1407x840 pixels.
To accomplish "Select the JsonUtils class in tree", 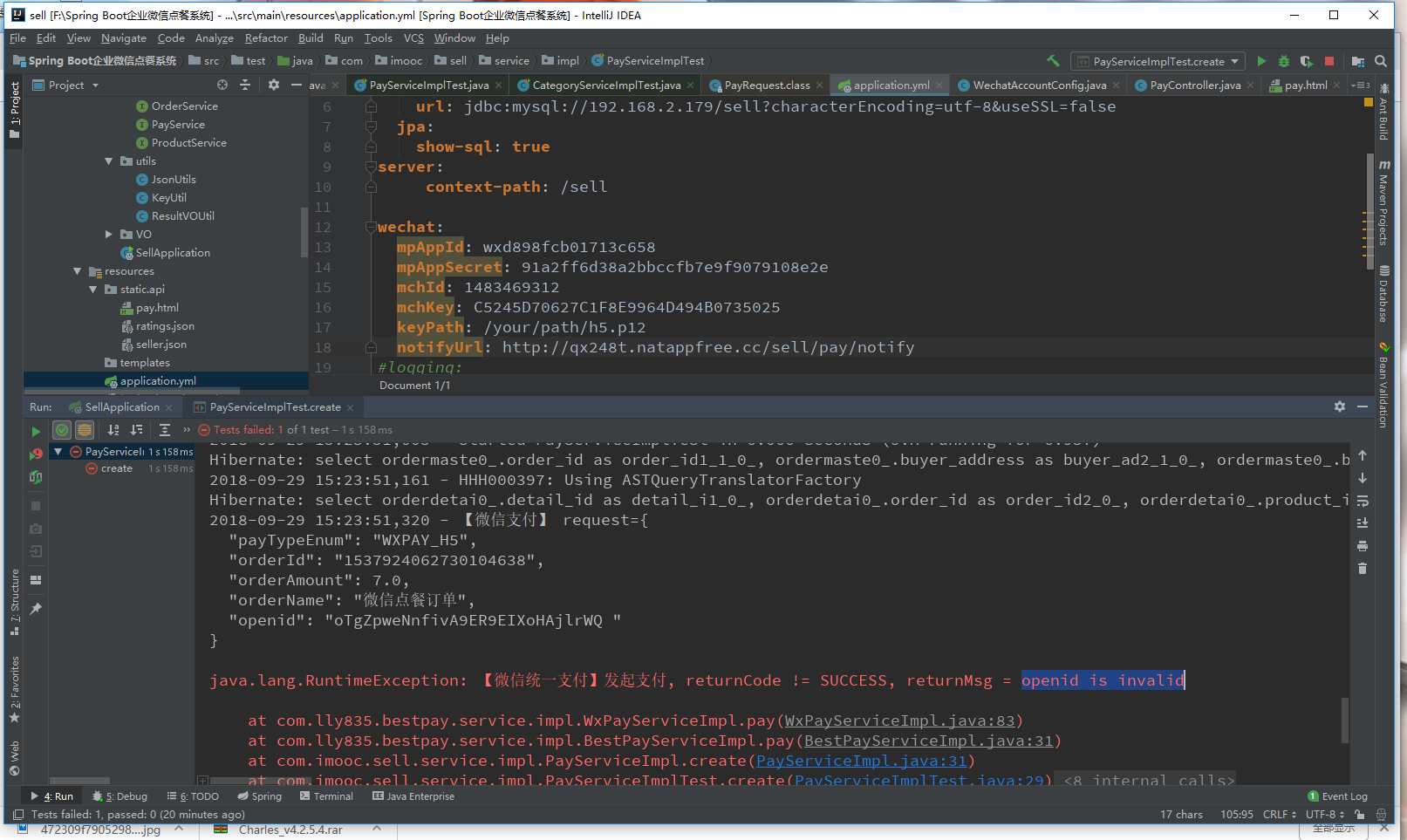I will (x=174, y=180).
